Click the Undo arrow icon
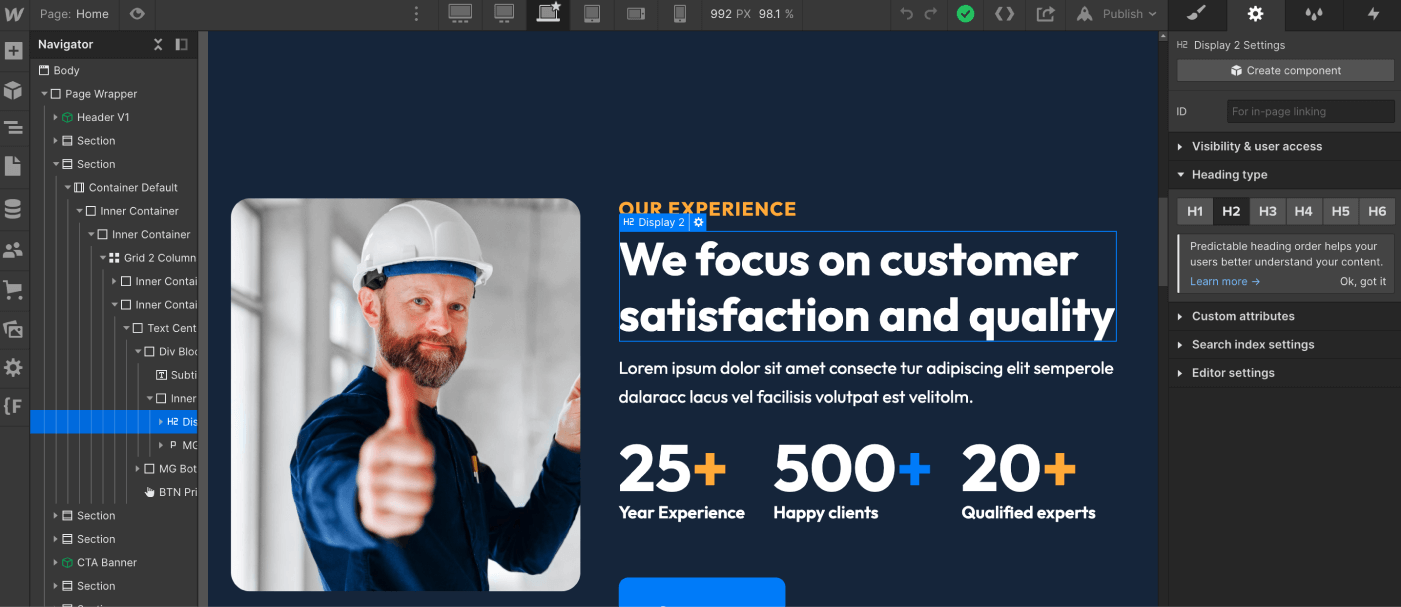Image resolution: width=1401 pixels, height=607 pixels. click(906, 15)
